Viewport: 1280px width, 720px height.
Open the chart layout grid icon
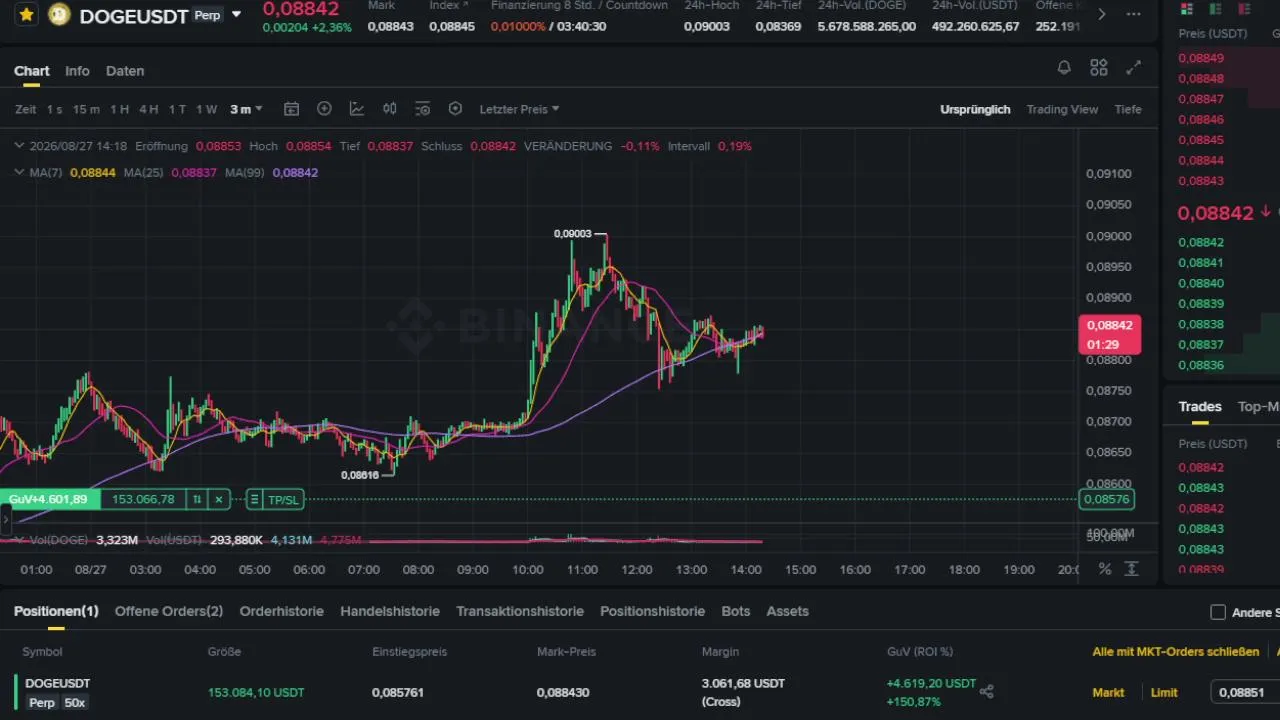point(1099,68)
